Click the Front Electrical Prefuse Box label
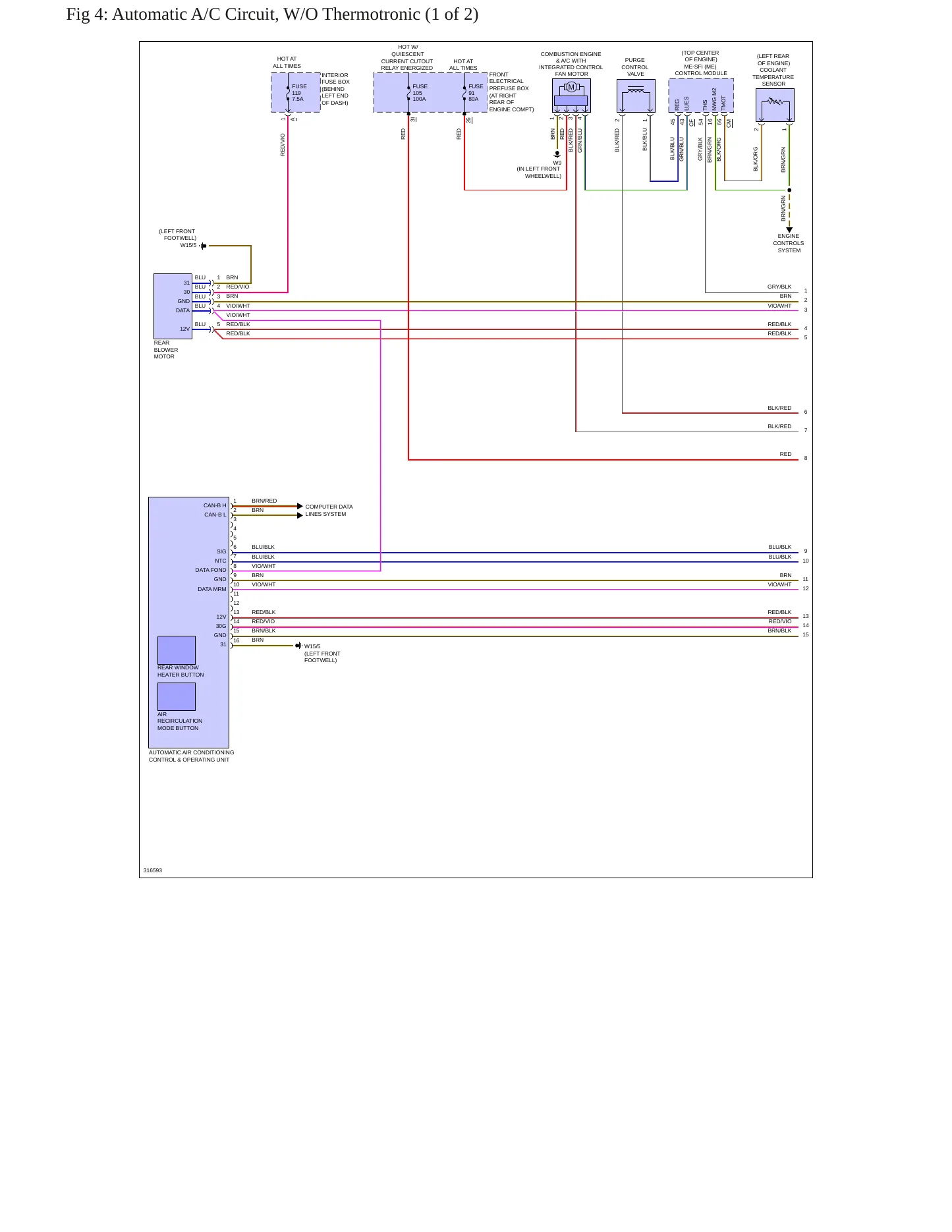This screenshot has width=952, height=1232. pyautogui.click(x=511, y=92)
